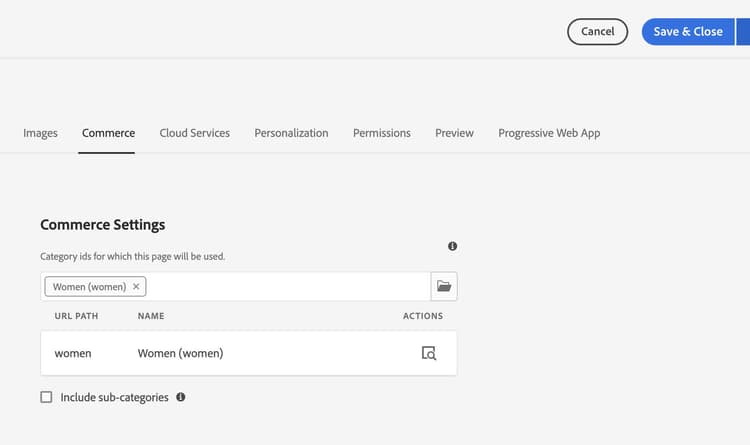Image resolution: width=750 pixels, height=445 pixels.
Task: Select the Women (women) tag chip
Action: [x=89, y=287]
